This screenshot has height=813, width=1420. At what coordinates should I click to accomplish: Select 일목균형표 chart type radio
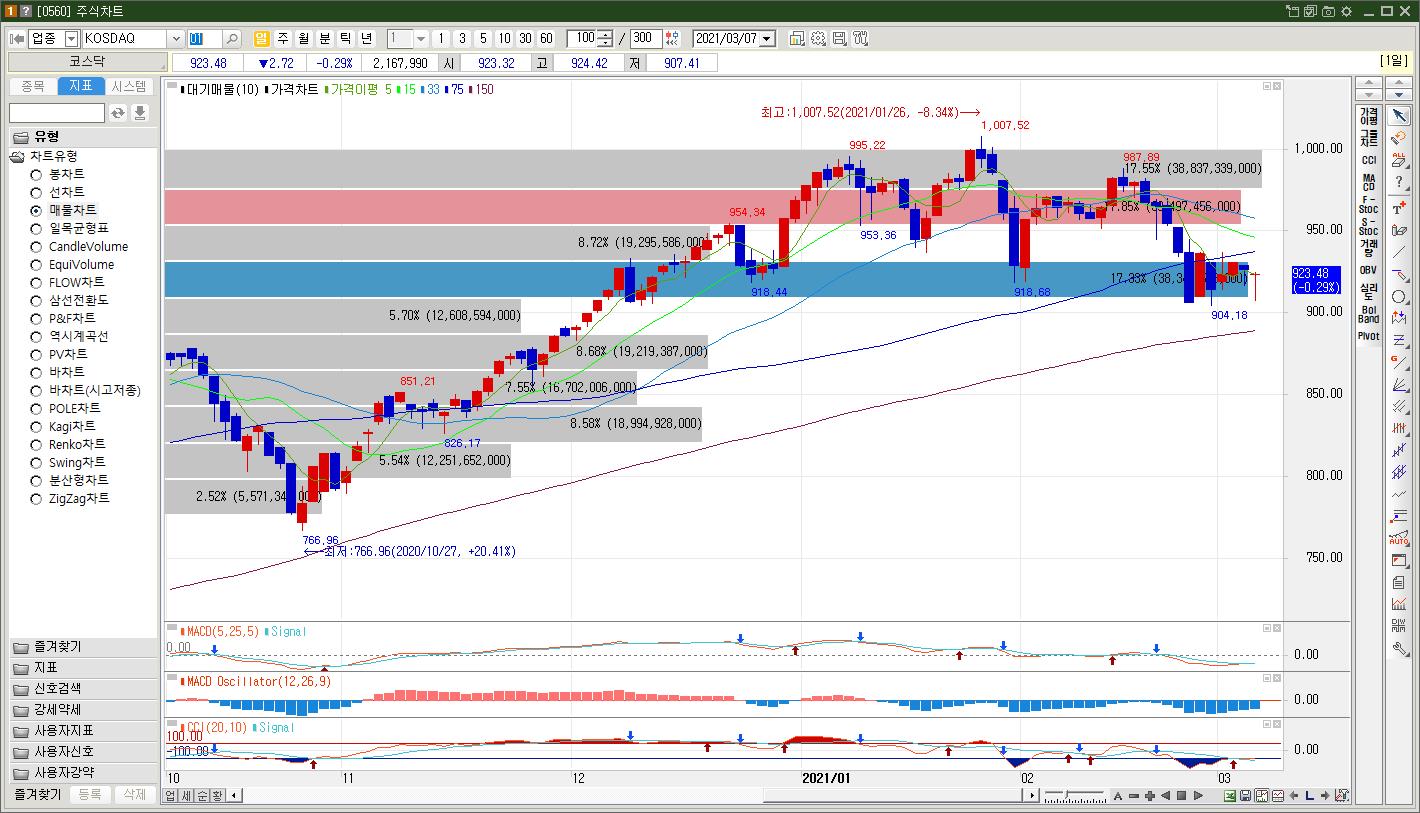tap(36, 229)
